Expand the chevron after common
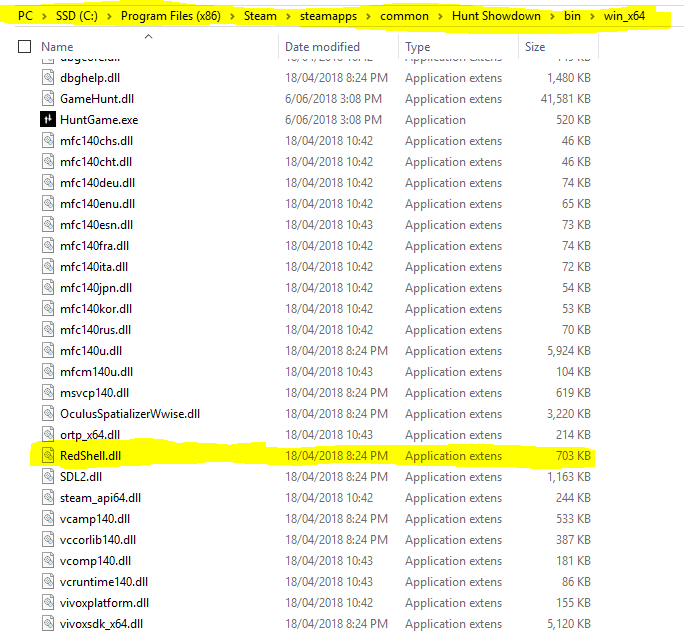 [x=440, y=17]
